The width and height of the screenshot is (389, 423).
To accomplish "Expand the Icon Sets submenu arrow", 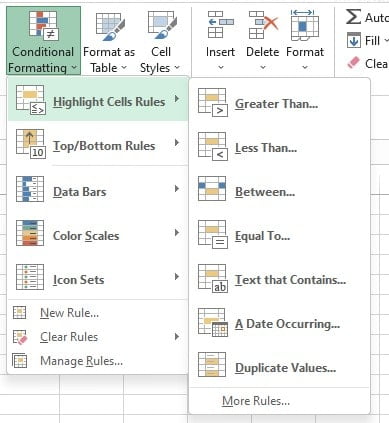I will click(x=177, y=277).
